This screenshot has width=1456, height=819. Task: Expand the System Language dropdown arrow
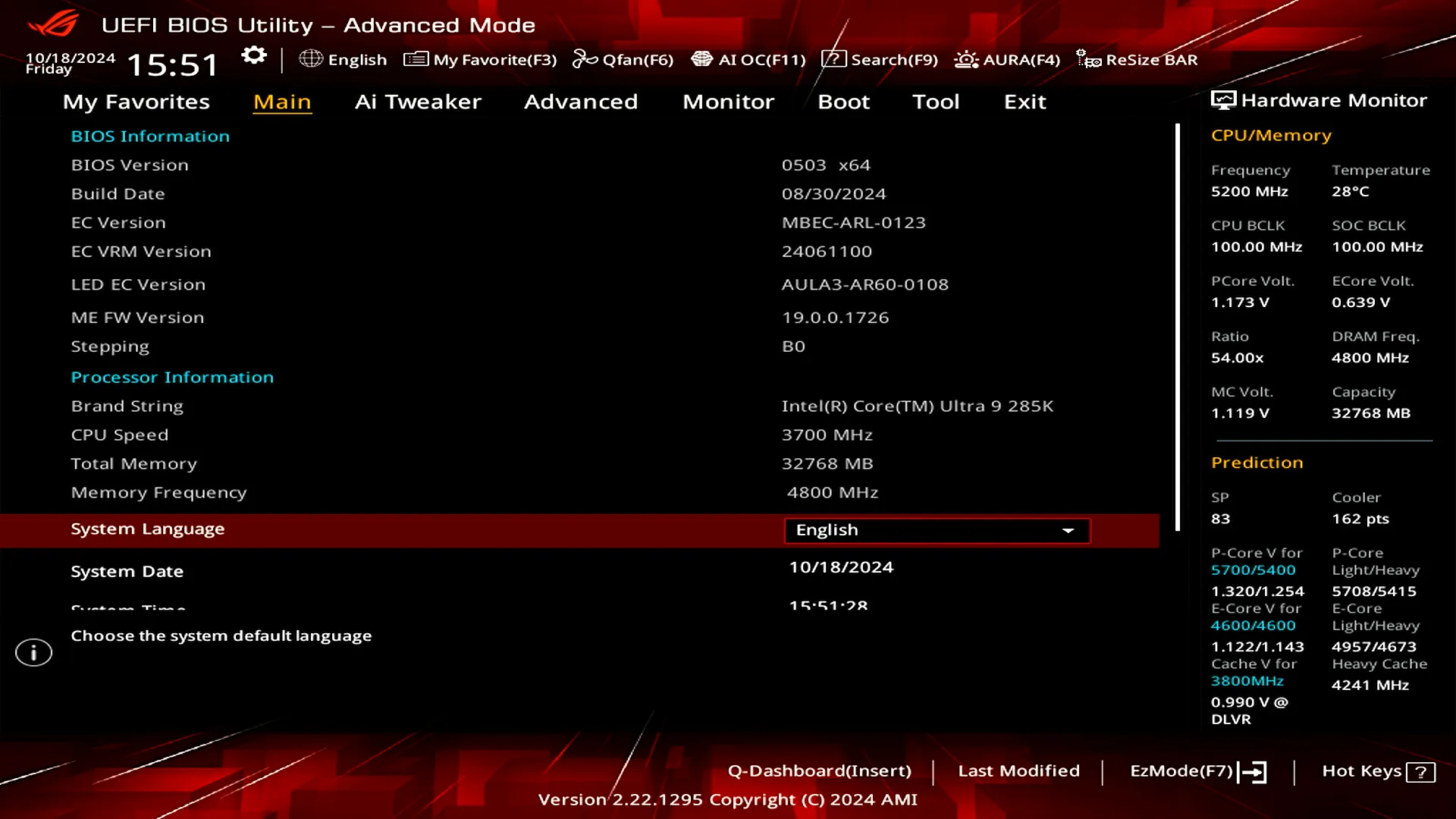click(1068, 531)
